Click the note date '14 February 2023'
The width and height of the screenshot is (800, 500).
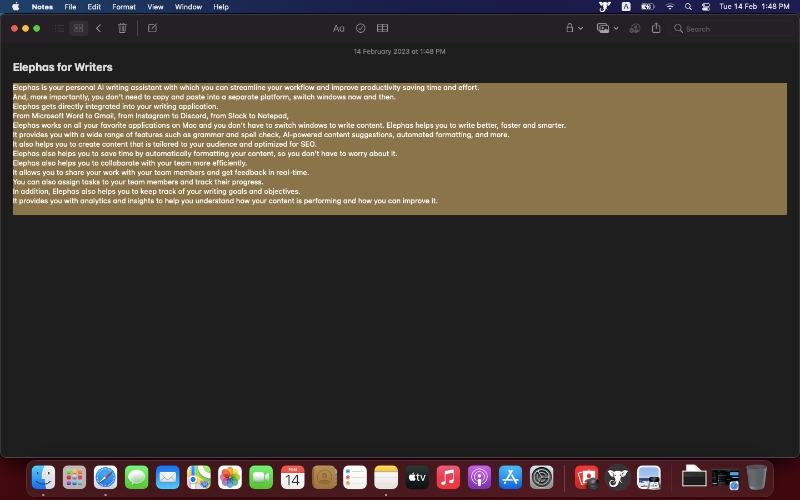399,52
